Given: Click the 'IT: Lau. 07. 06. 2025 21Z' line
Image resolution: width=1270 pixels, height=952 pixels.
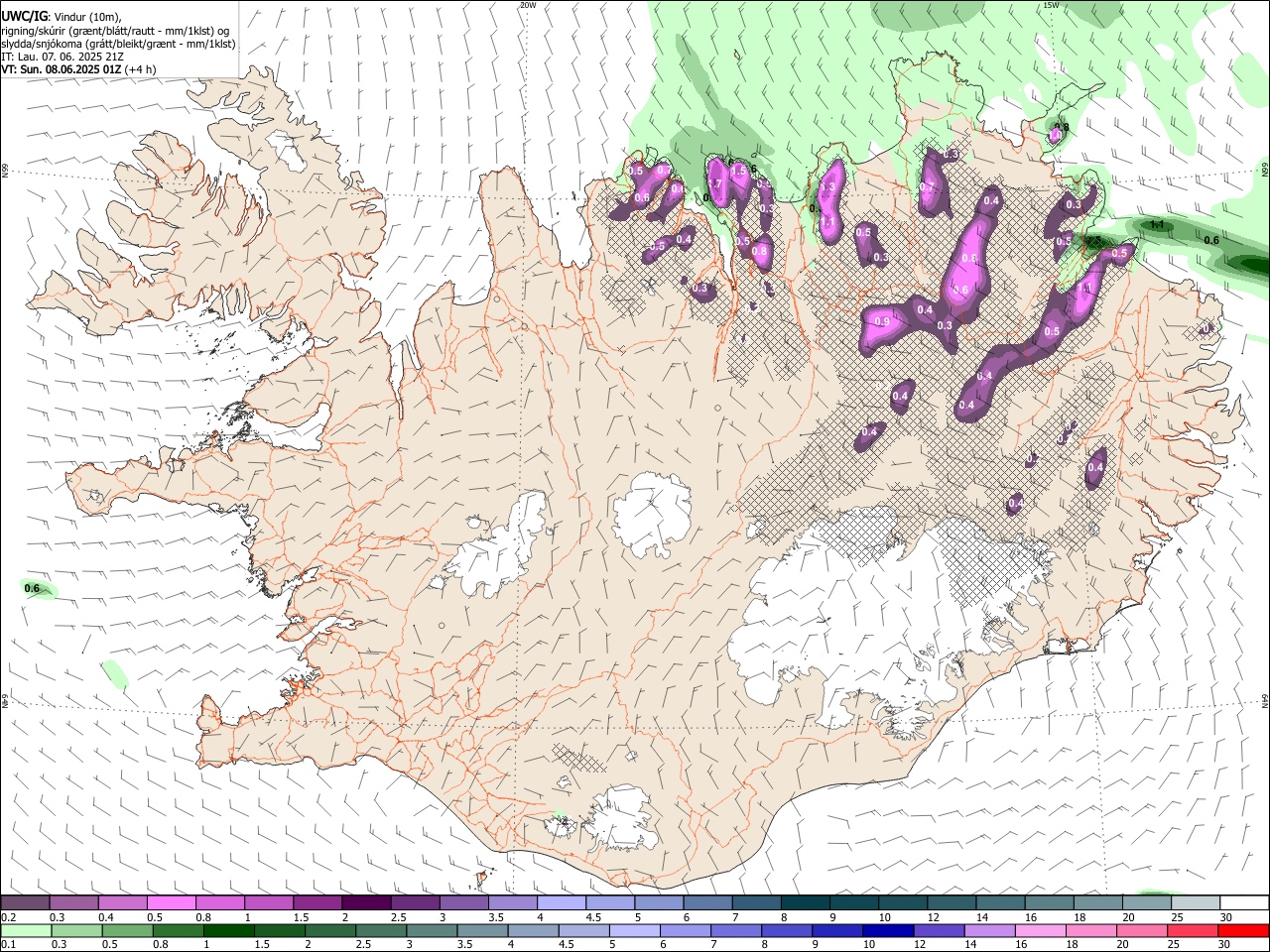Looking at the screenshot, I should point(63,57).
